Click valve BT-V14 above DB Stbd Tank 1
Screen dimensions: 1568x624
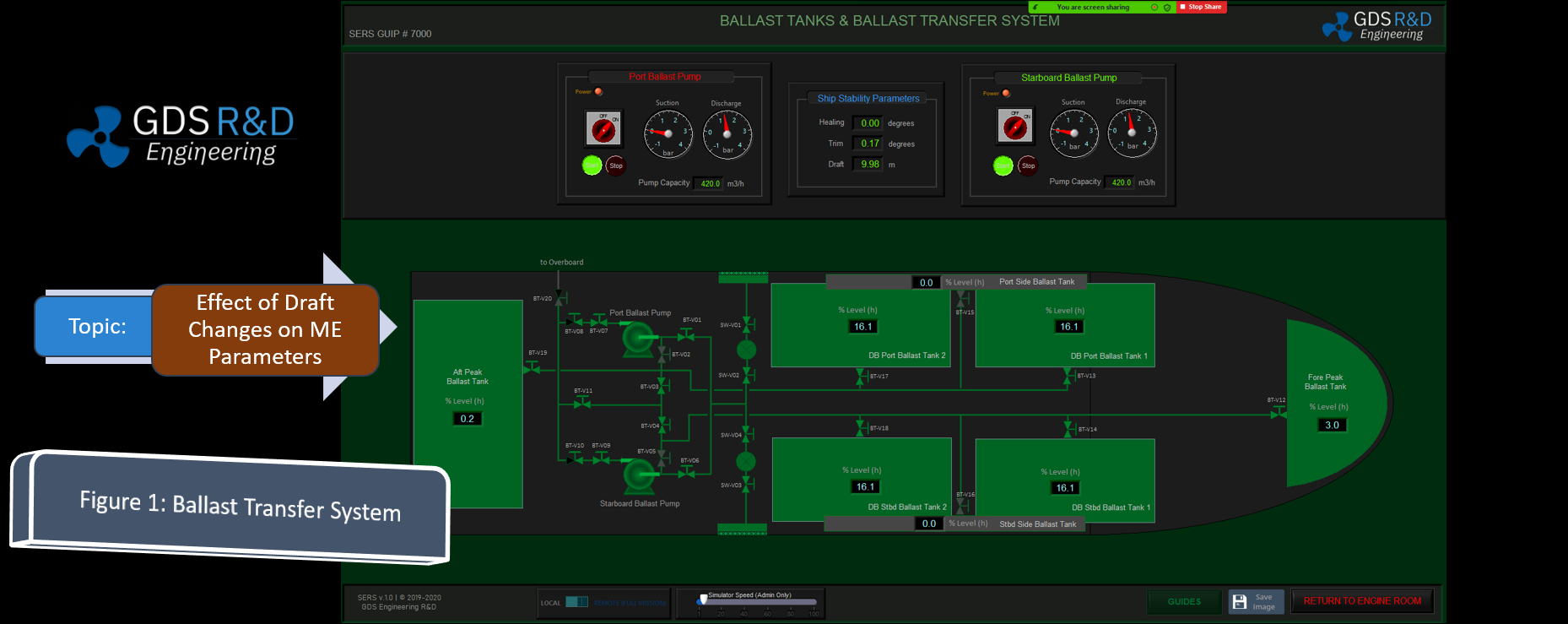point(1069,428)
